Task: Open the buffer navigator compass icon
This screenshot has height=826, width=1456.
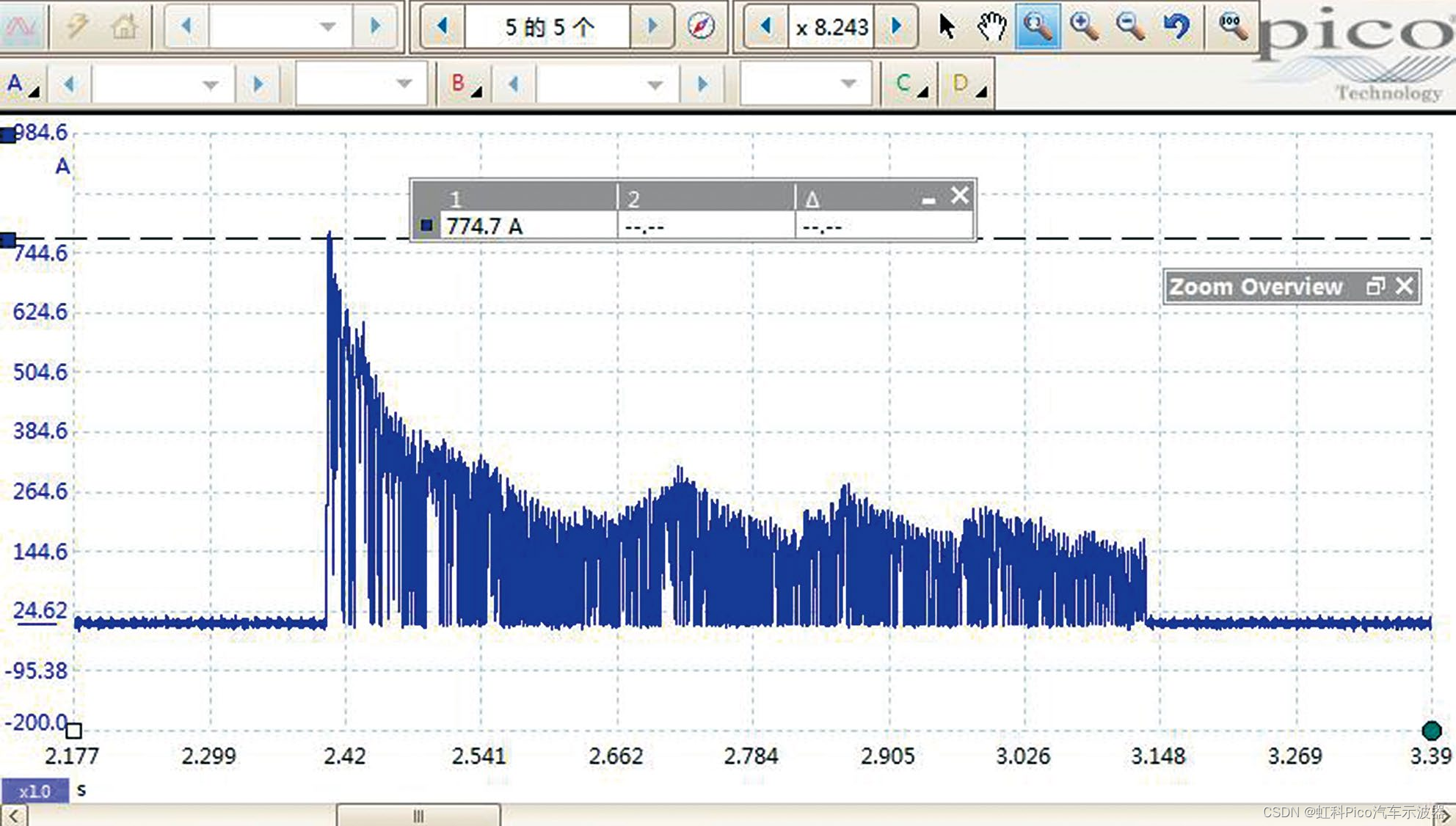Action: 701,27
